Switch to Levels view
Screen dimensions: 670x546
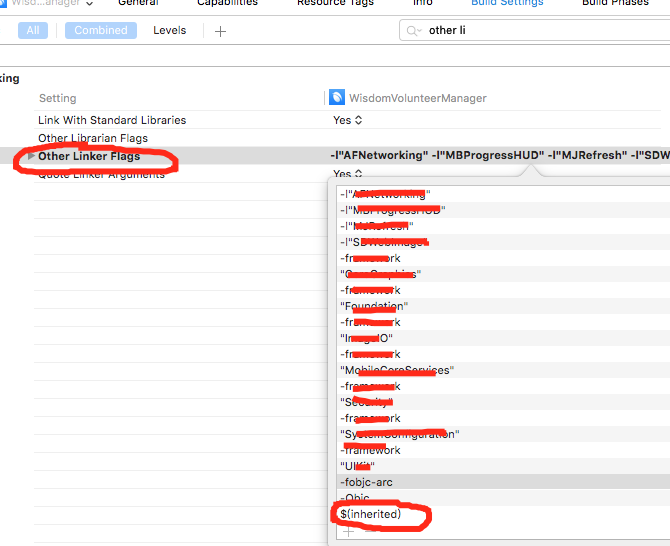tap(170, 30)
